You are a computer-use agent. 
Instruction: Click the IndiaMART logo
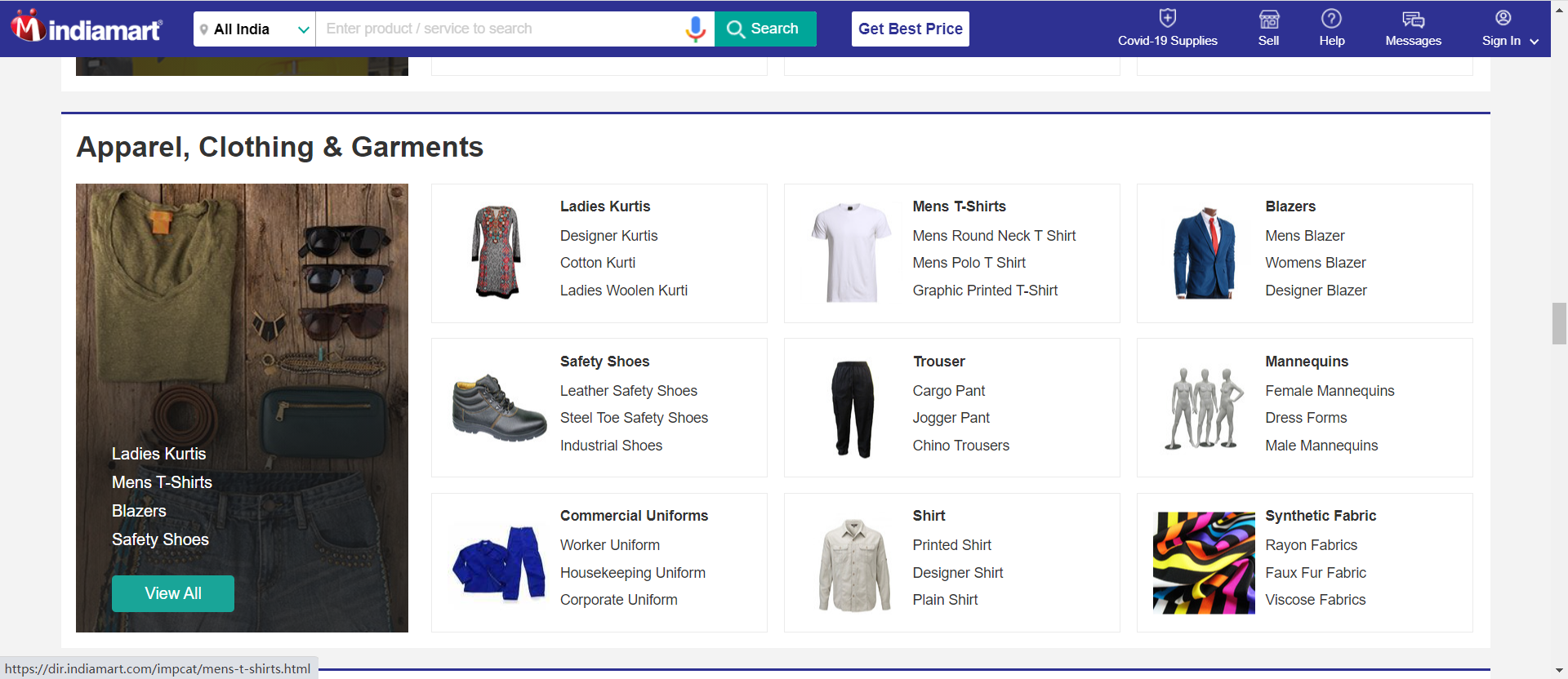pos(87,28)
